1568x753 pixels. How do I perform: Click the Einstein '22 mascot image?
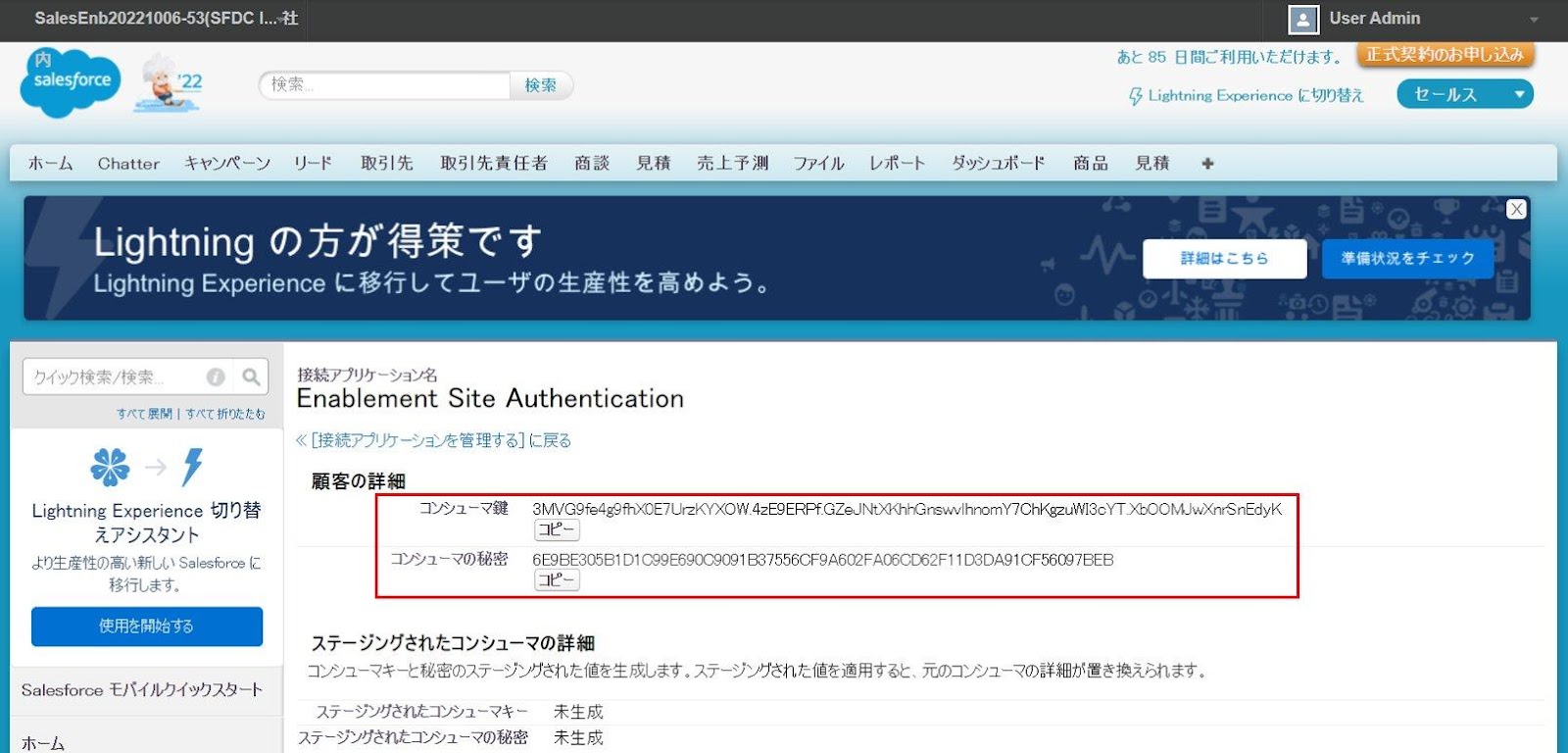tap(169, 84)
